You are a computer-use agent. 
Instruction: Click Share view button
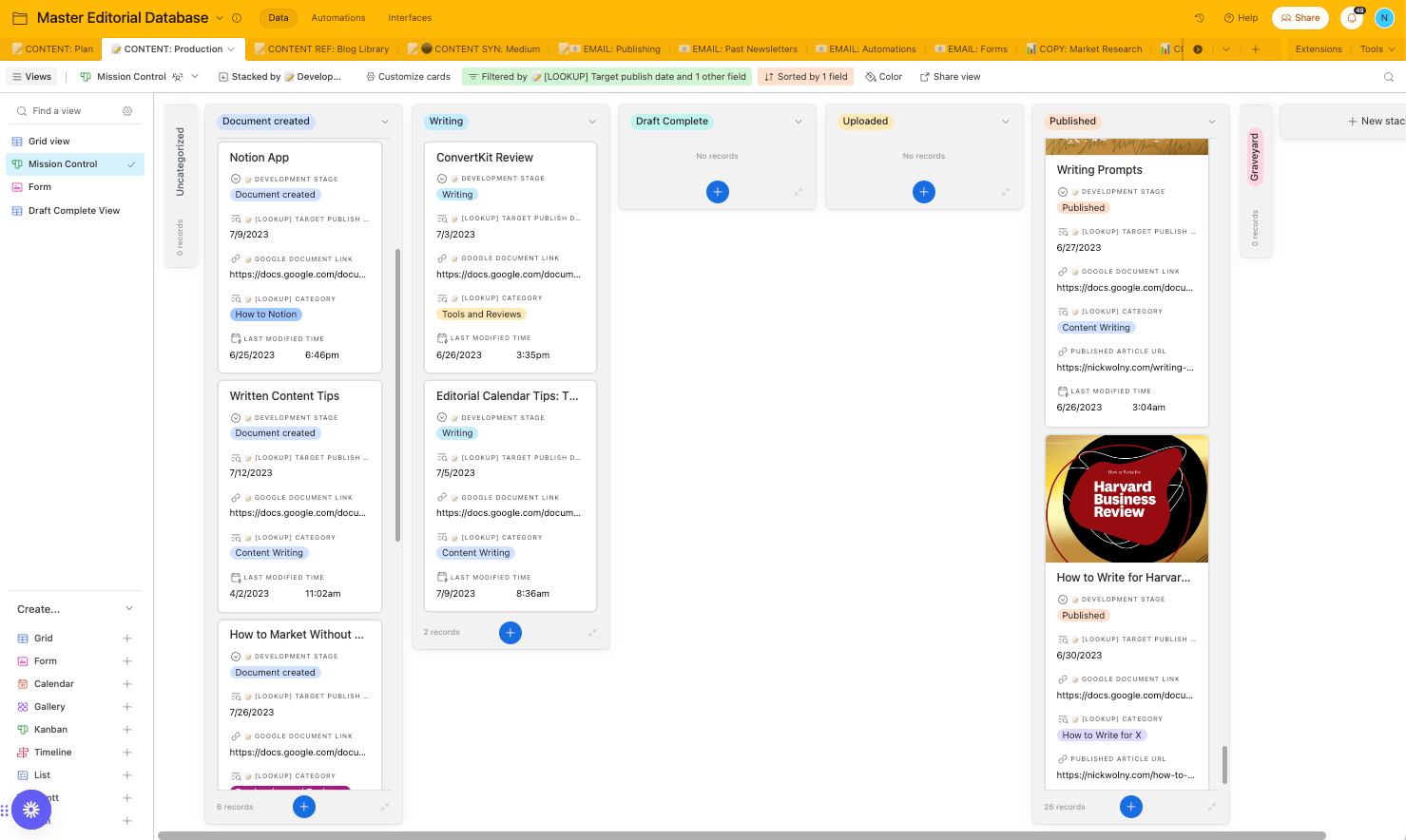(950, 77)
